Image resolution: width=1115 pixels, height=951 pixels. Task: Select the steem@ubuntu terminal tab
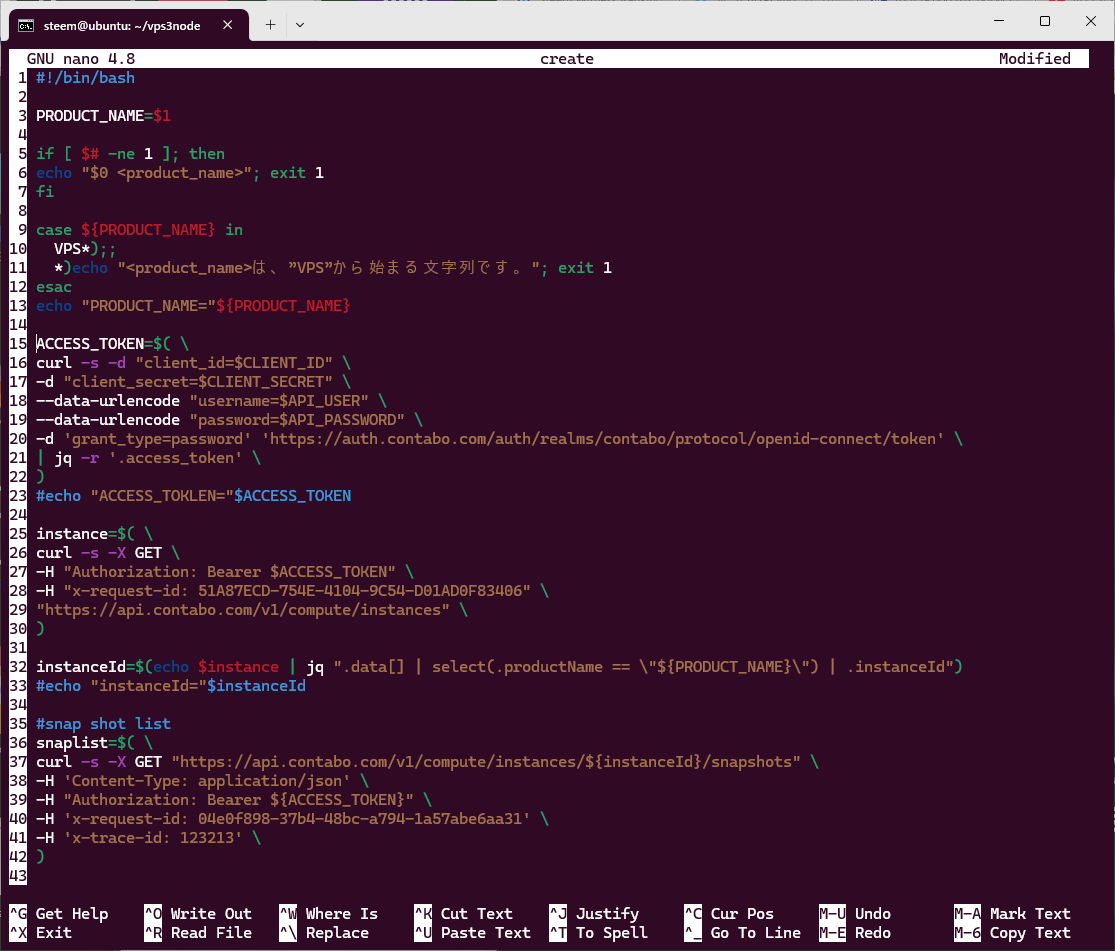click(x=129, y=25)
